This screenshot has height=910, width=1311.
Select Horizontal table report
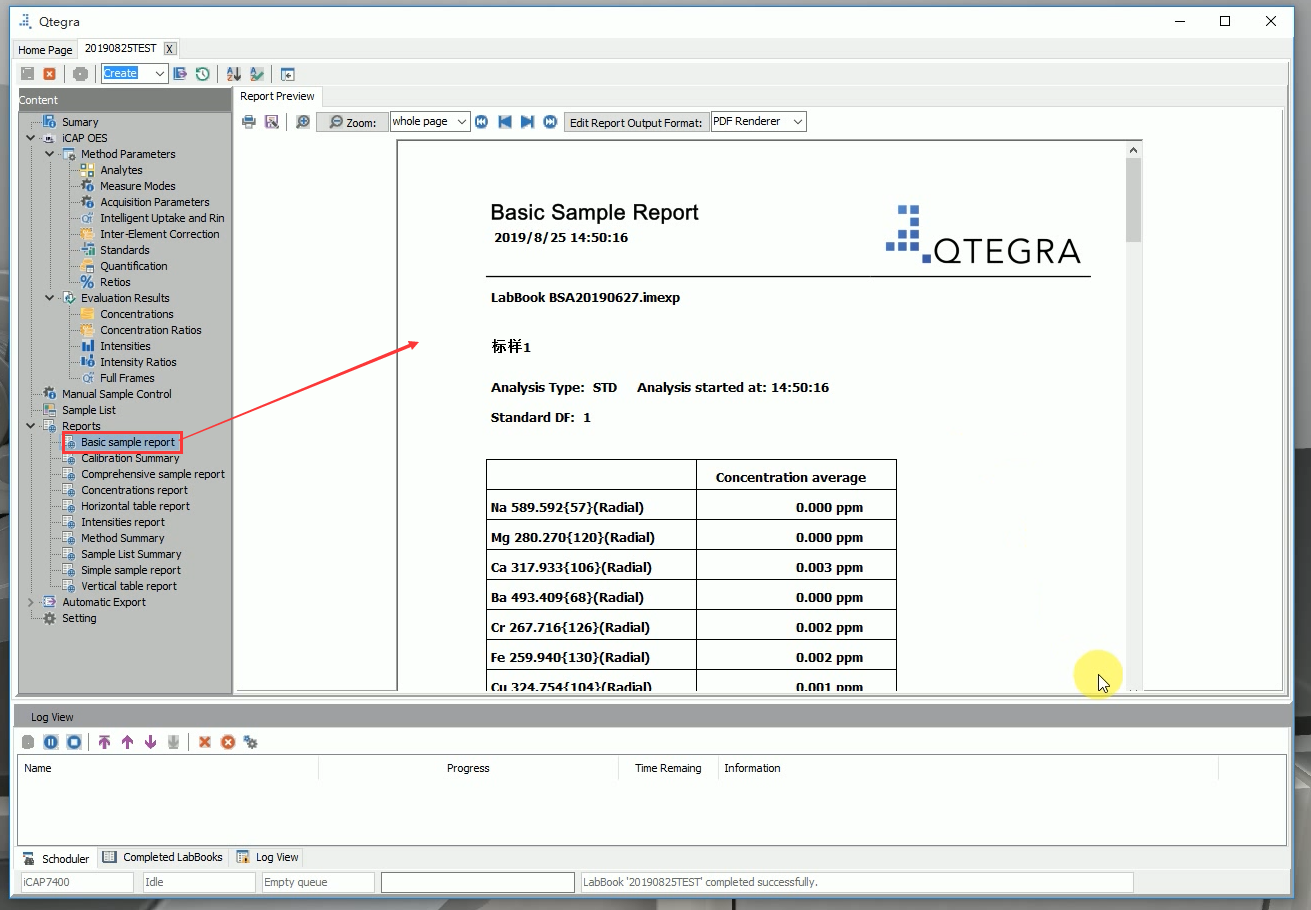(x=135, y=506)
